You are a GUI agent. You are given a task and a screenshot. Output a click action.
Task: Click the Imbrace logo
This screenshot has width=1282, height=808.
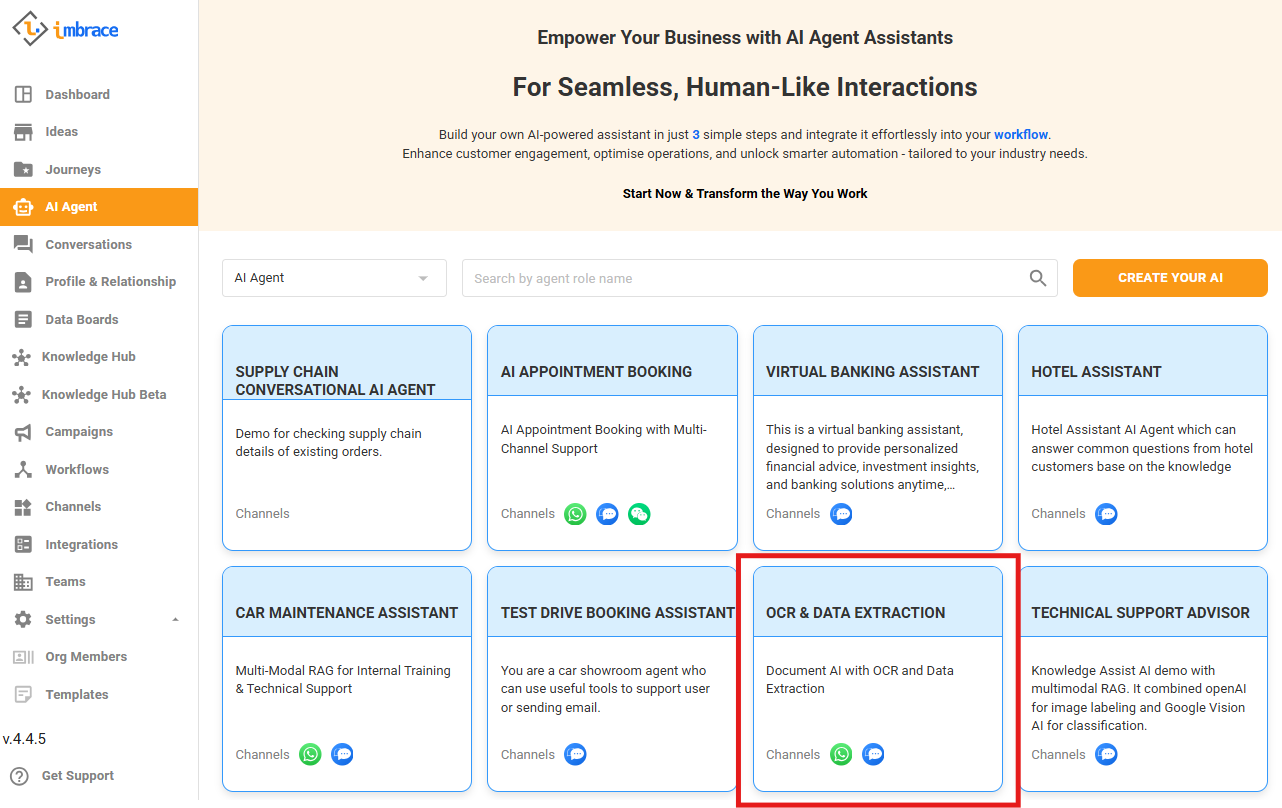tap(66, 29)
